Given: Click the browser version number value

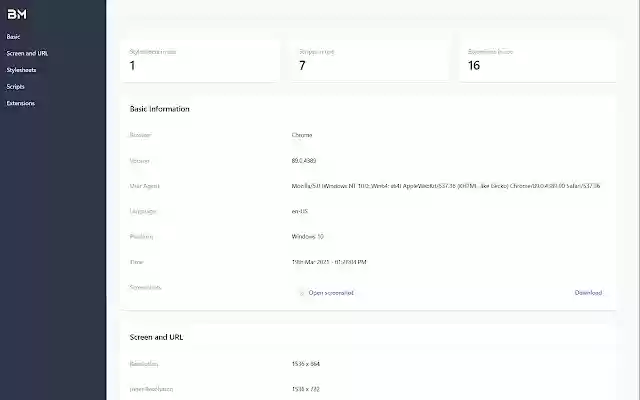Looking at the screenshot, I should coord(304,161).
